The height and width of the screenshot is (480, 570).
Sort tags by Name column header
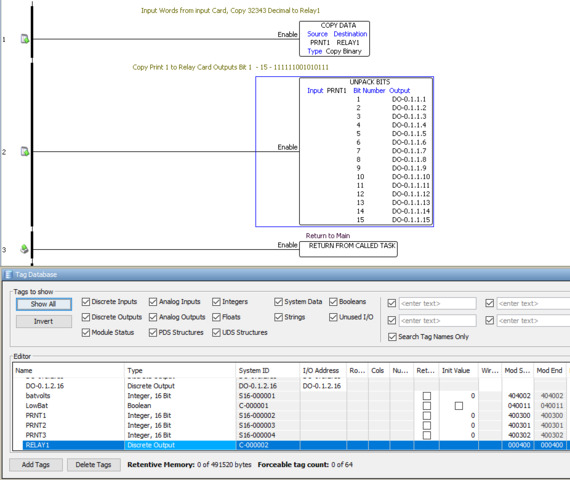[x=68, y=370]
